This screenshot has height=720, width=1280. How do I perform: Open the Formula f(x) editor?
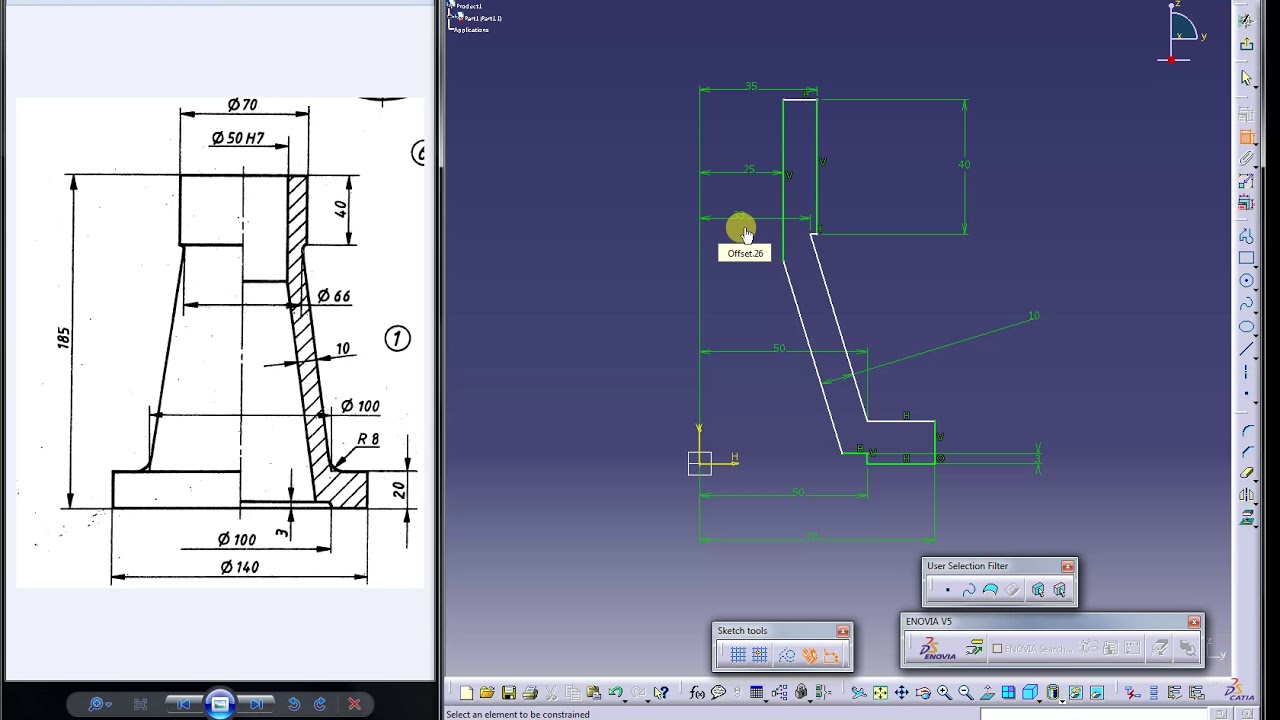[x=697, y=692]
